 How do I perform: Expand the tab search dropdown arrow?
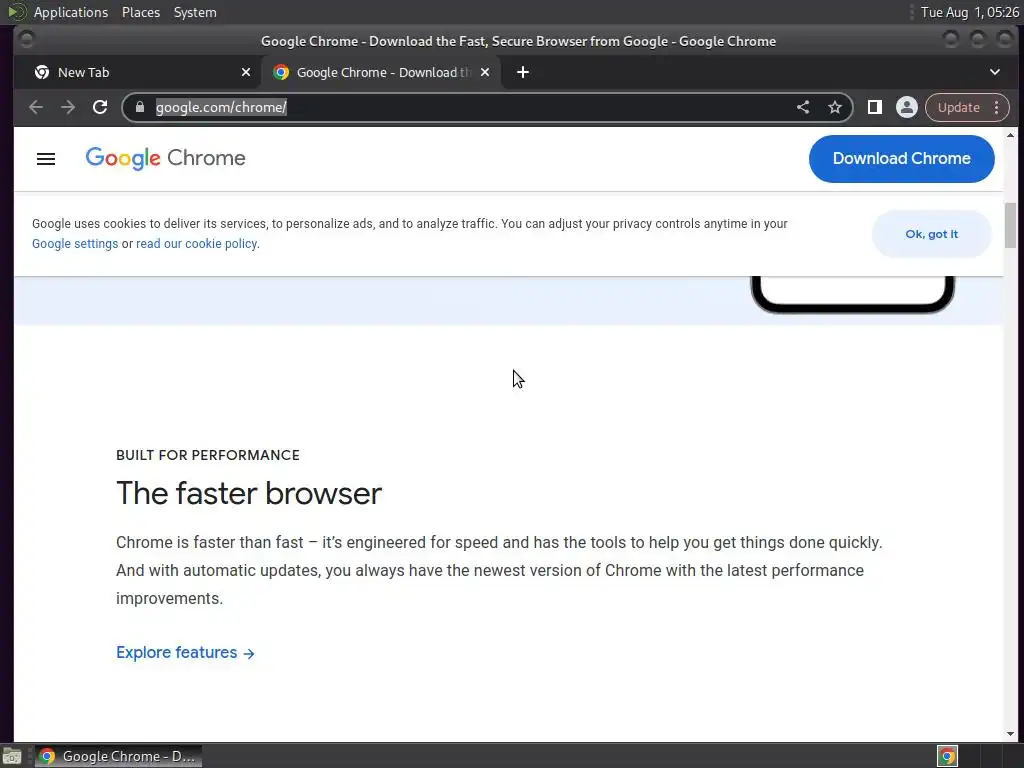point(995,72)
